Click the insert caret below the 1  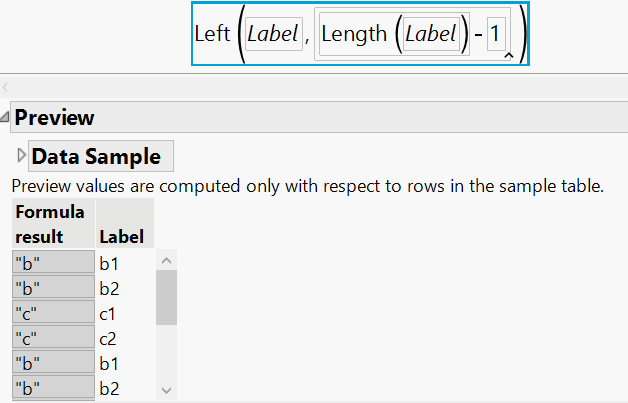coord(508,57)
